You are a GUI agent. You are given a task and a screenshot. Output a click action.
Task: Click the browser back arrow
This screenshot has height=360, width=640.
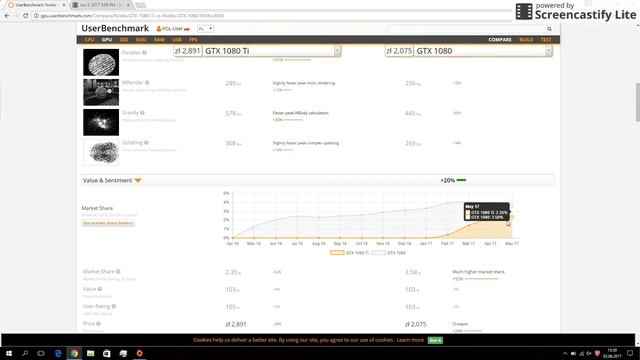click(7, 16)
